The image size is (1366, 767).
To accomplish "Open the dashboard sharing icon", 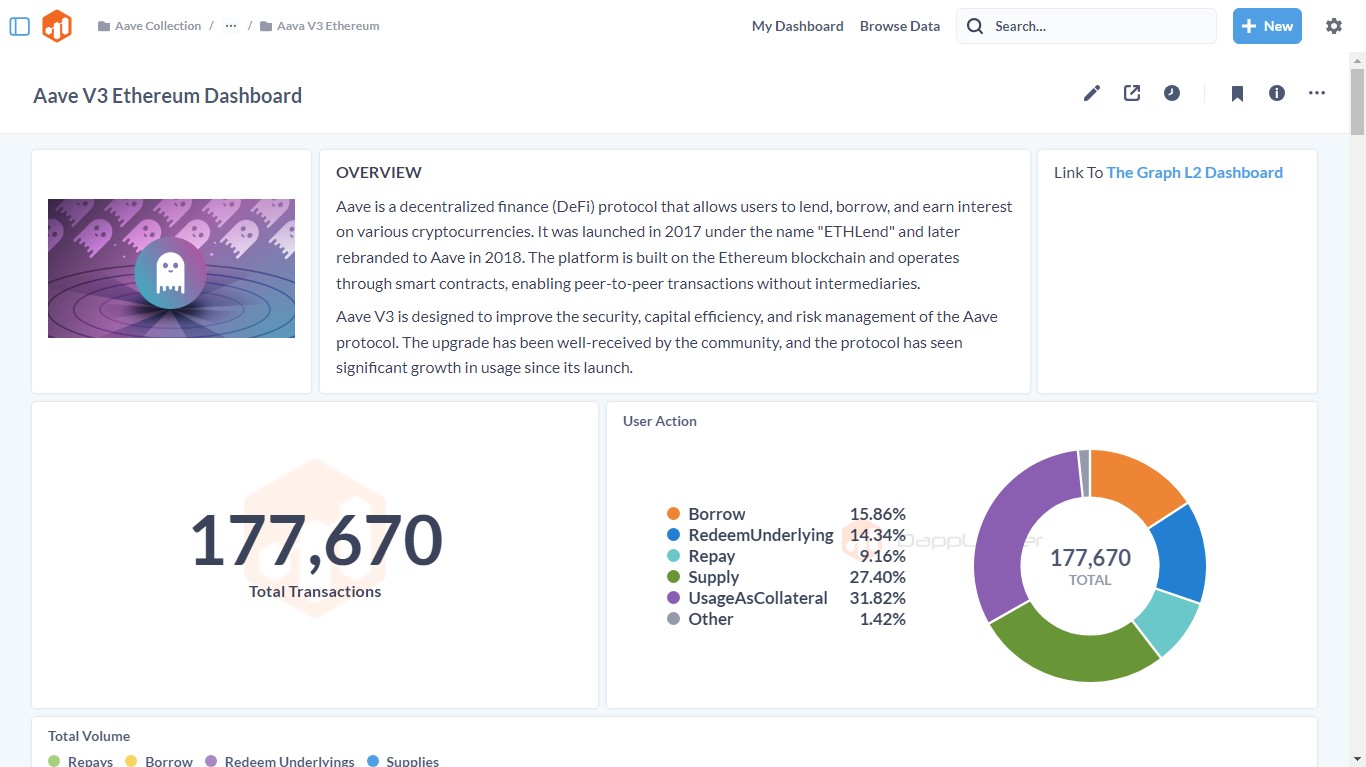I will pyautogui.click(x=1132, y=93).
